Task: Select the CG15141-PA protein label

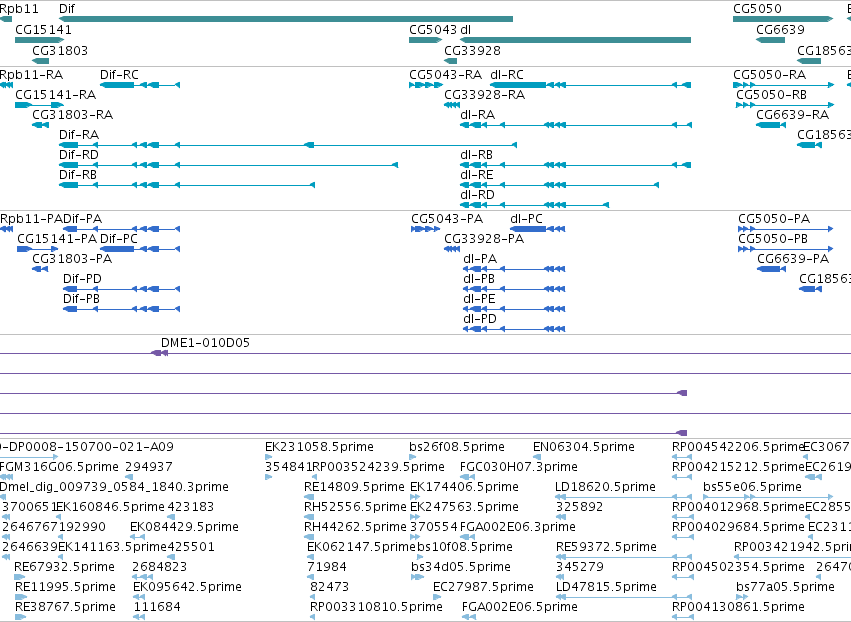Action: 57,239
